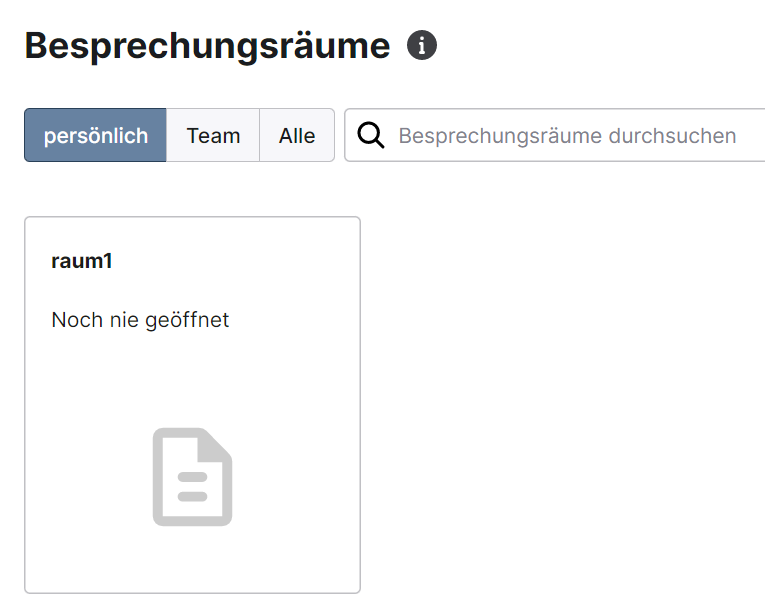
Task: Select the file placeholder thumbnail of raum1
Action: pyautogui.click(x=192, y=477)
